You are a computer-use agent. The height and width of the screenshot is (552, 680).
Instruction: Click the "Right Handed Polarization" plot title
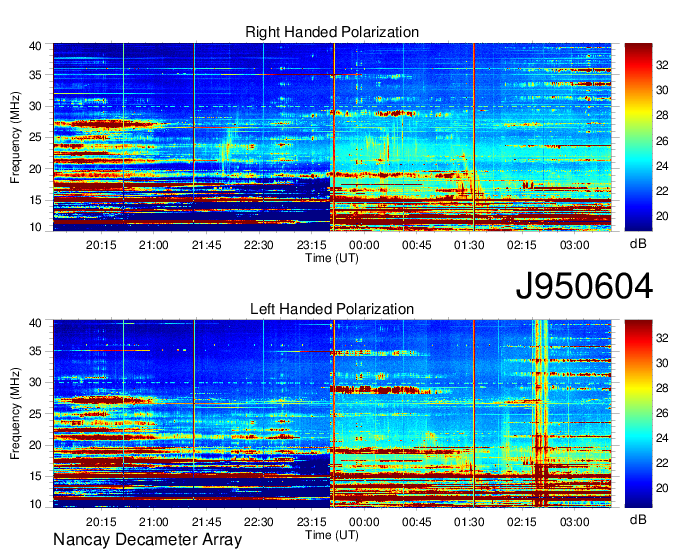(x=332, y=32)
